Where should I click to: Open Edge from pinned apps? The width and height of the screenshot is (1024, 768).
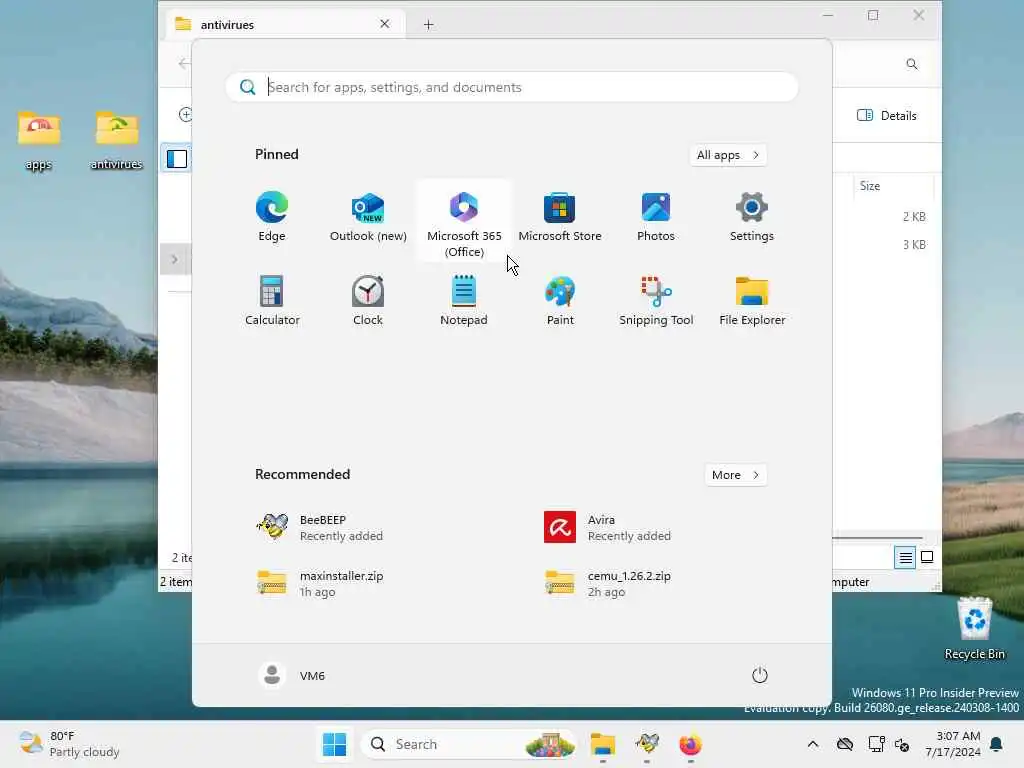tap(272, 218)
